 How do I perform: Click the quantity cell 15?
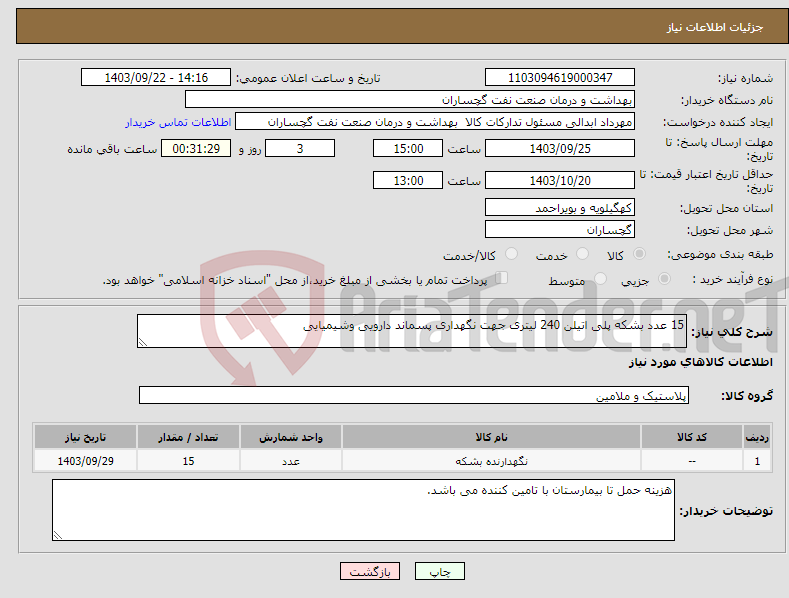coord(188,461)
